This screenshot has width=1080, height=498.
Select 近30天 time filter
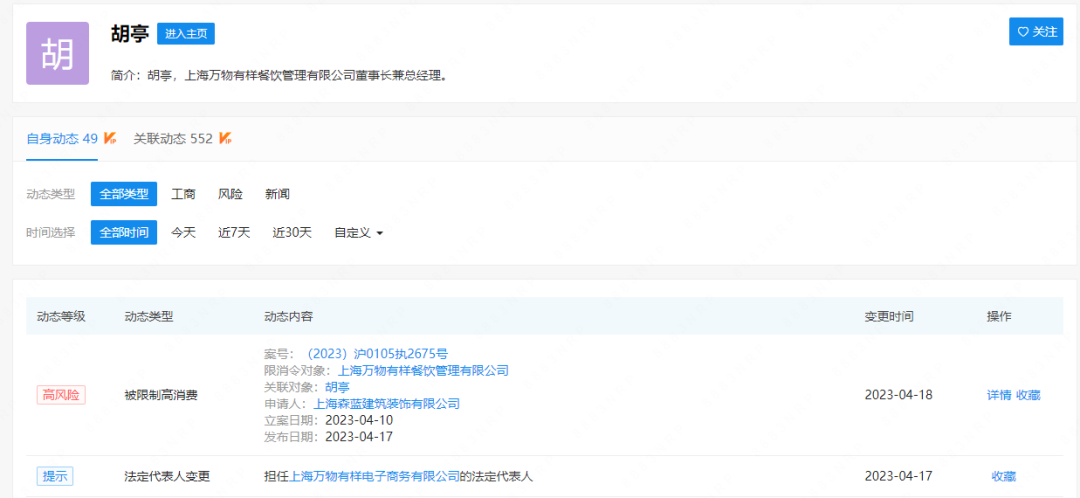pyautogui.click(x=292, y=232)
